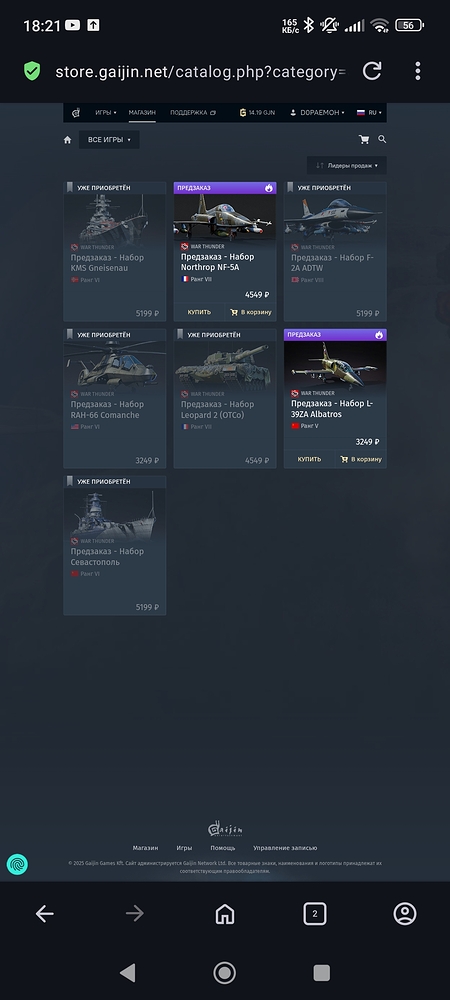Open the browser tabs counter
450x1000 pixels.
tap(314, 914)
